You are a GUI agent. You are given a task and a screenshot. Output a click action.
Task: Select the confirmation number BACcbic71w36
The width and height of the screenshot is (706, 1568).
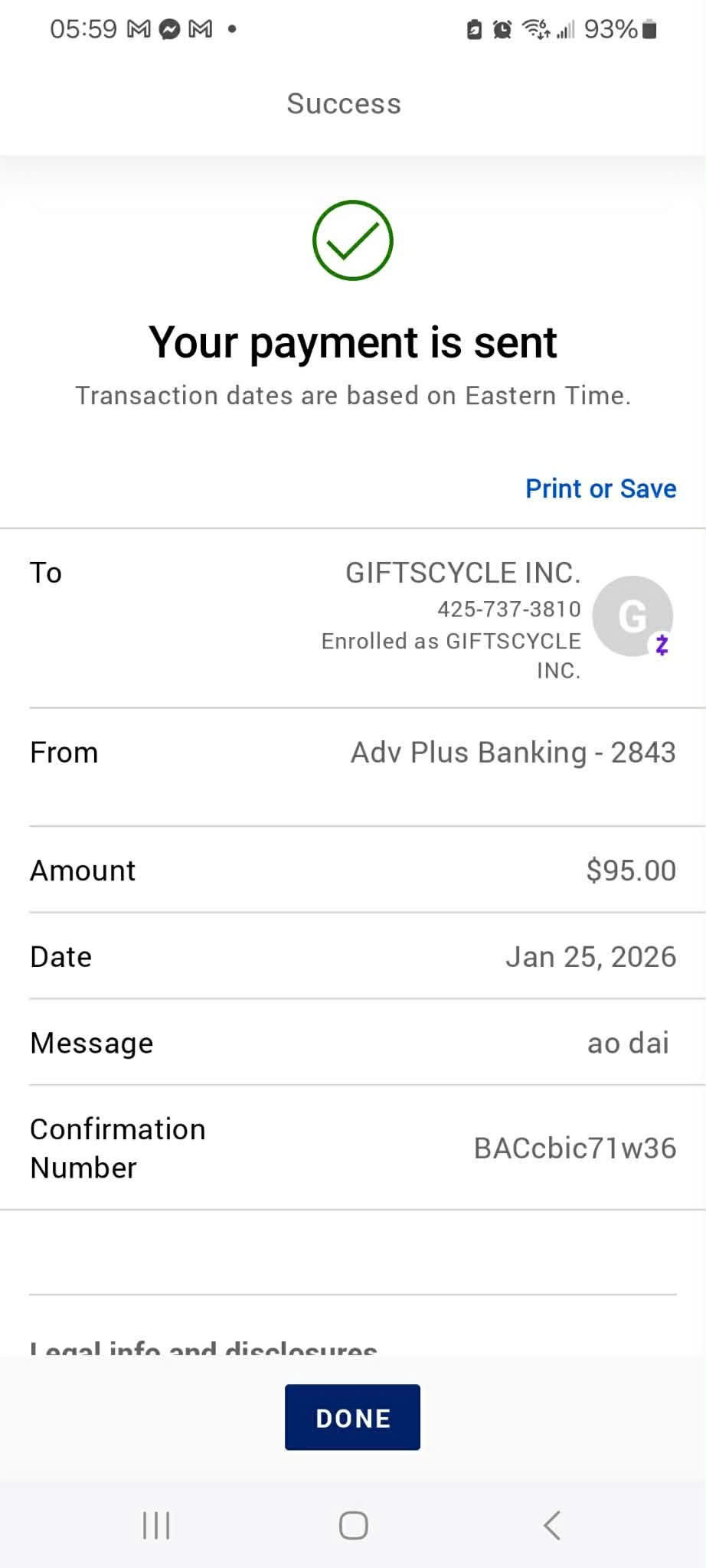[575, 1148]
